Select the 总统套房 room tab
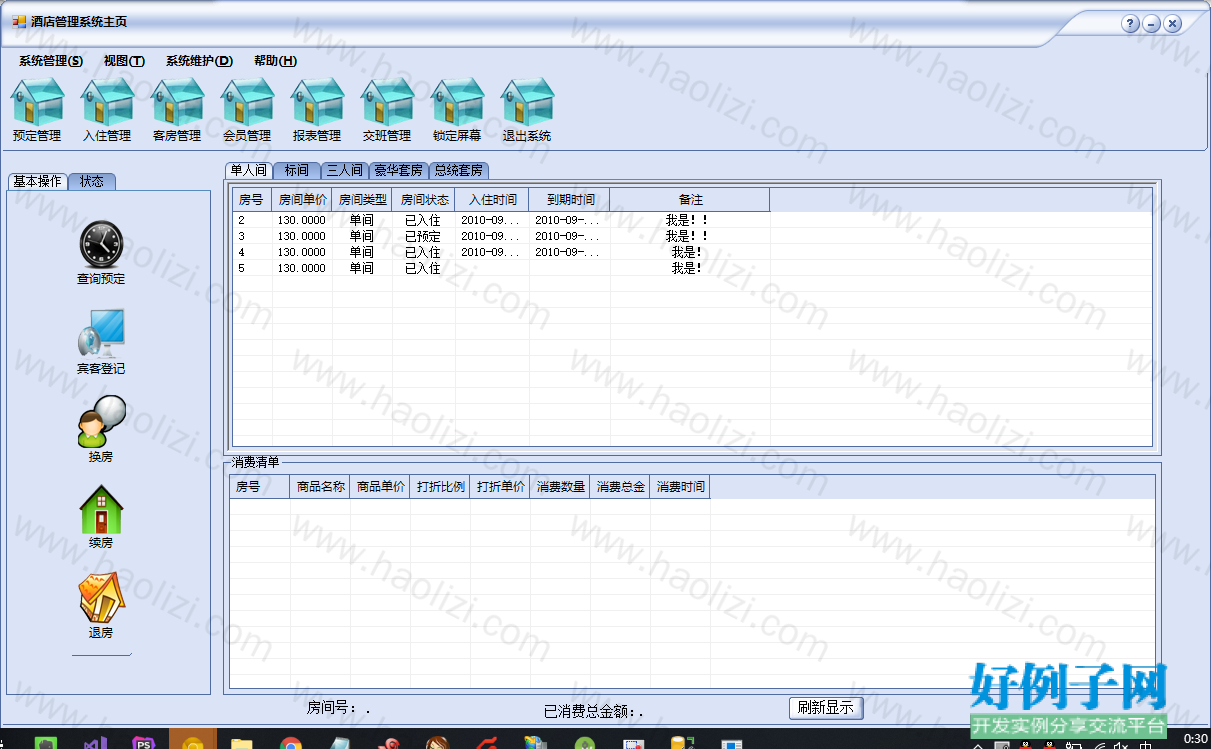Viewport: 1211px width, 749px height. 459,171
